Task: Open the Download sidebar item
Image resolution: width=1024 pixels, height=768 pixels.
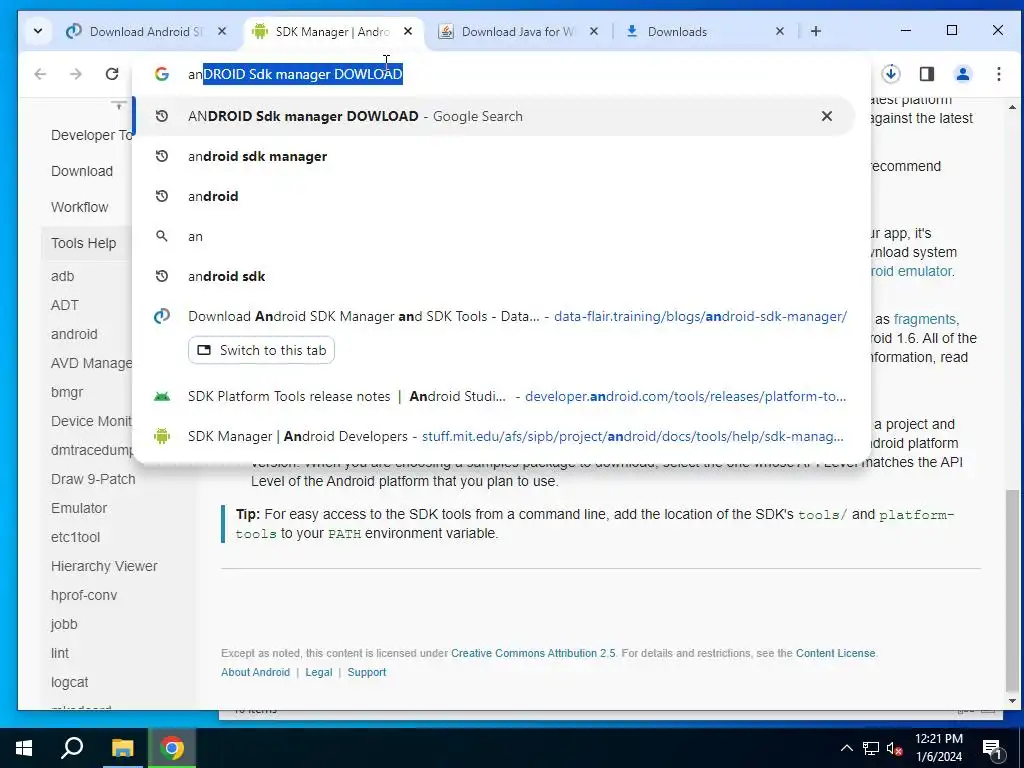Action: click(x=82, y=171)
